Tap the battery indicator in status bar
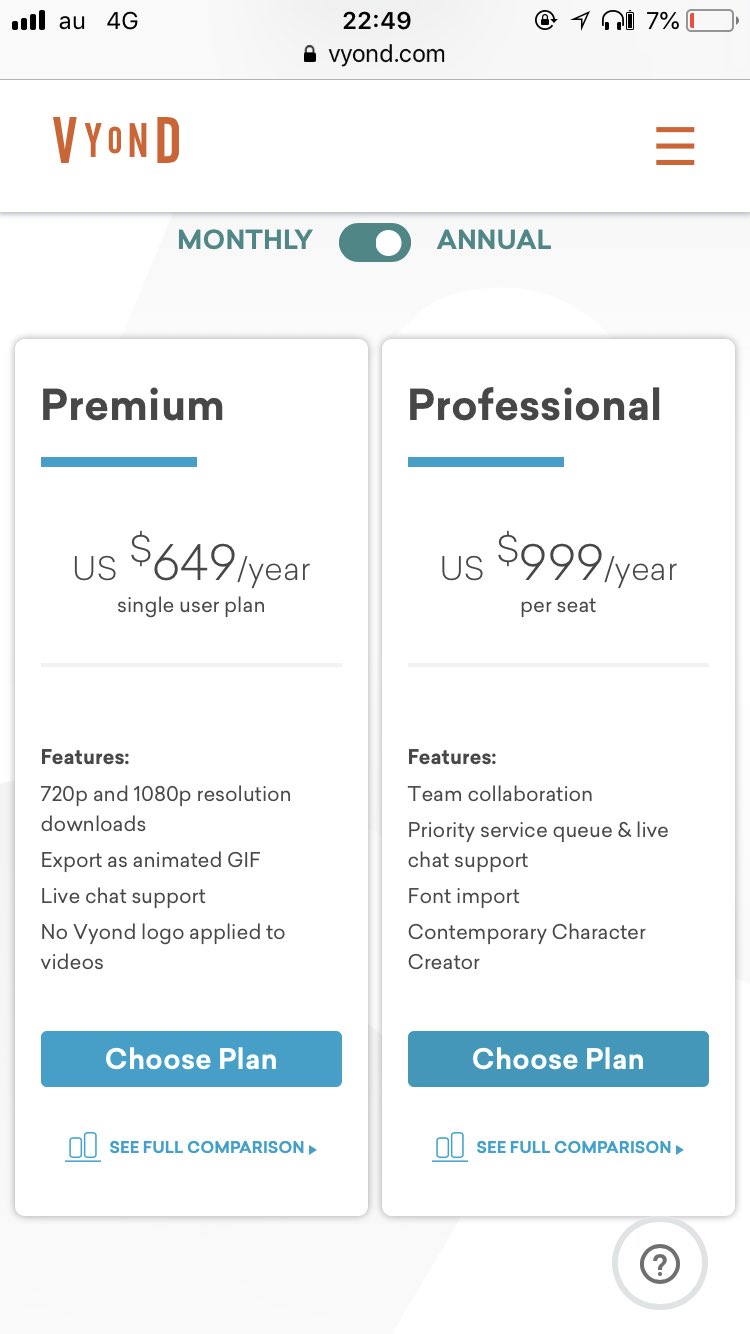 [x=712, y=21]
